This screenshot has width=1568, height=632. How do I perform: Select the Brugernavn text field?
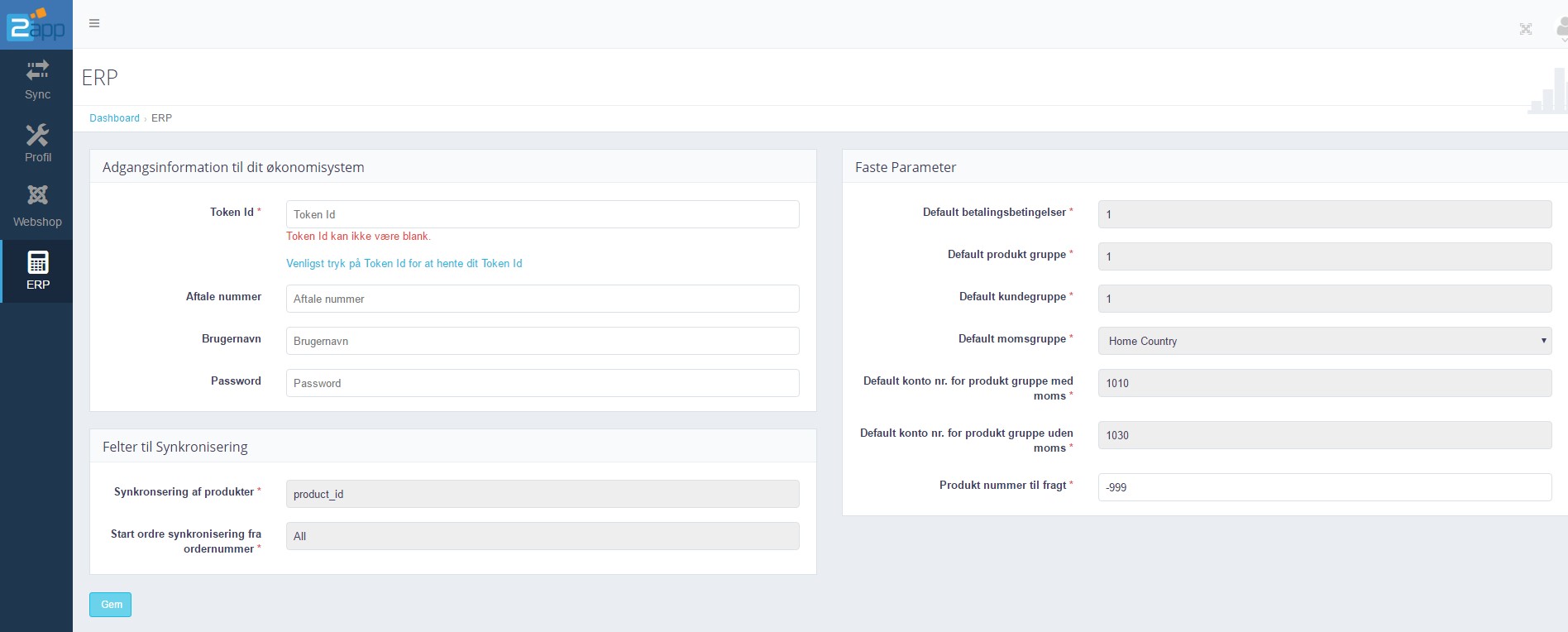[543, 341]
